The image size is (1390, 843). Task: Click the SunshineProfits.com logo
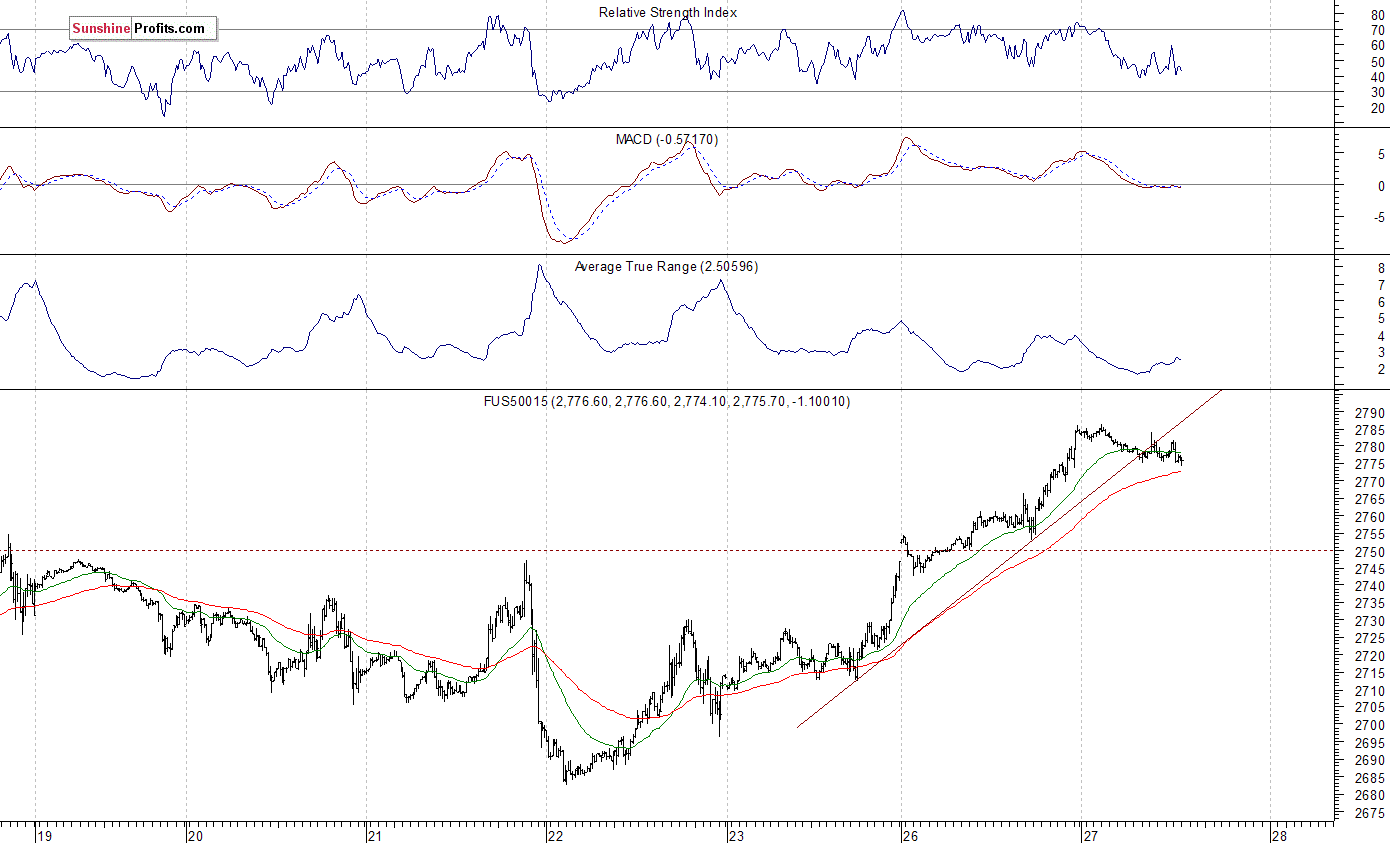point(142,29)
